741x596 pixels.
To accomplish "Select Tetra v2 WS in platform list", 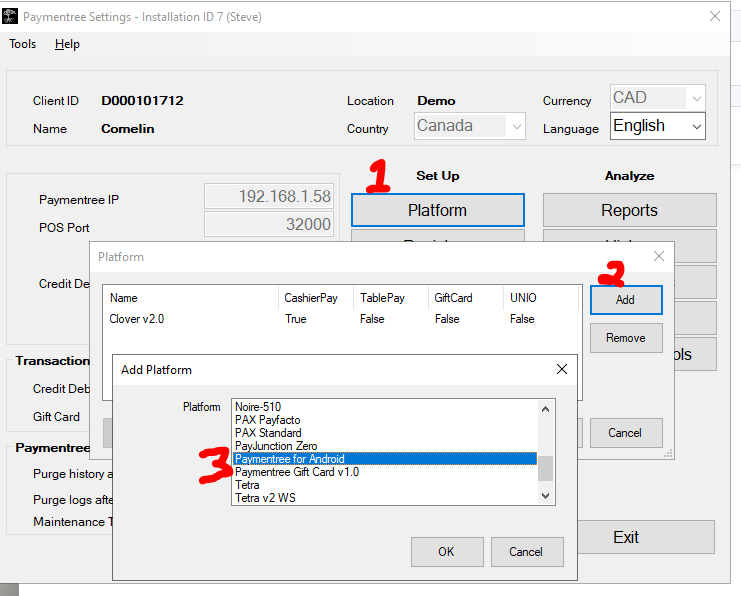I will (x=385, y=498).
